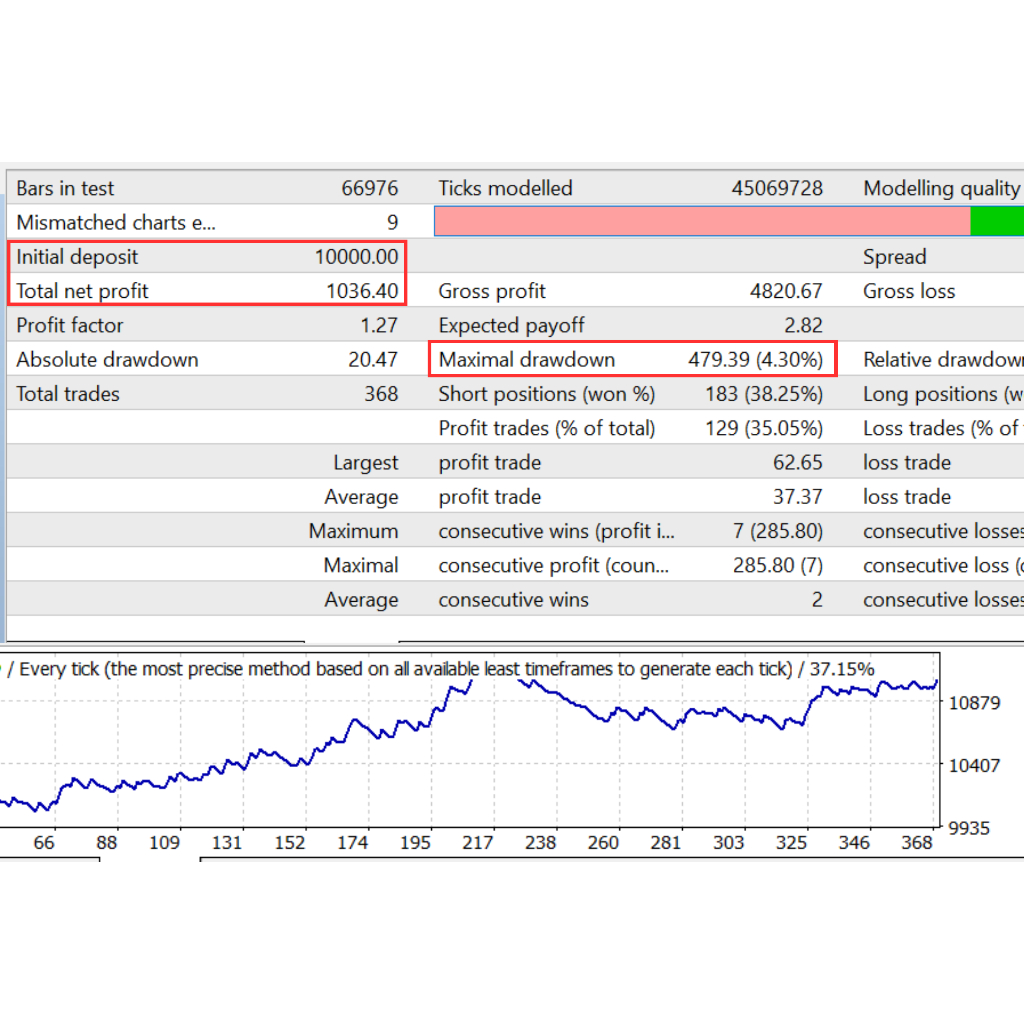Select the Initial deposit value 10000.00
The image size is (1024, 1024).
point(356,257)
